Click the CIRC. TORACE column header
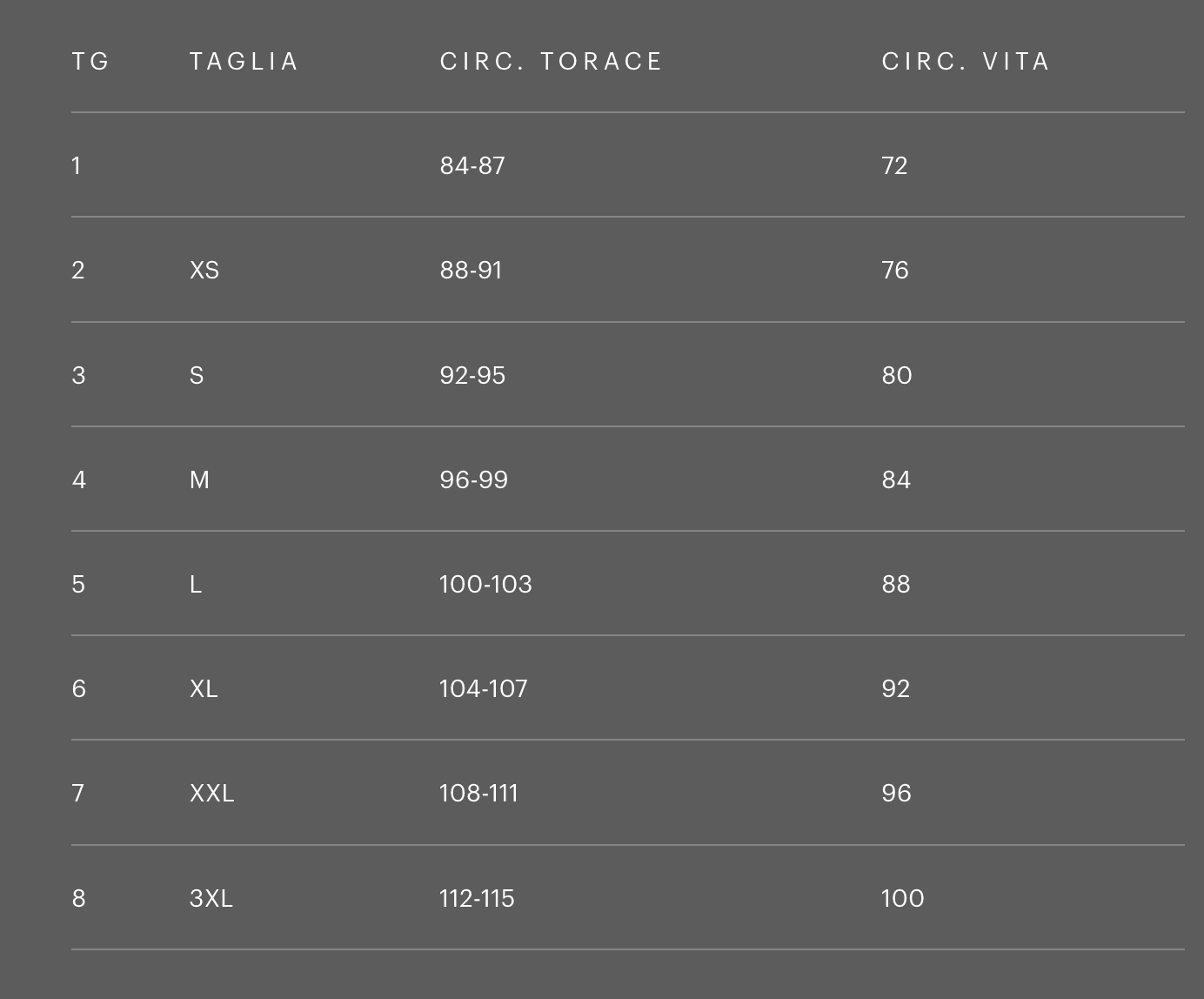1204x999 pixels. [x=551, y=62]
